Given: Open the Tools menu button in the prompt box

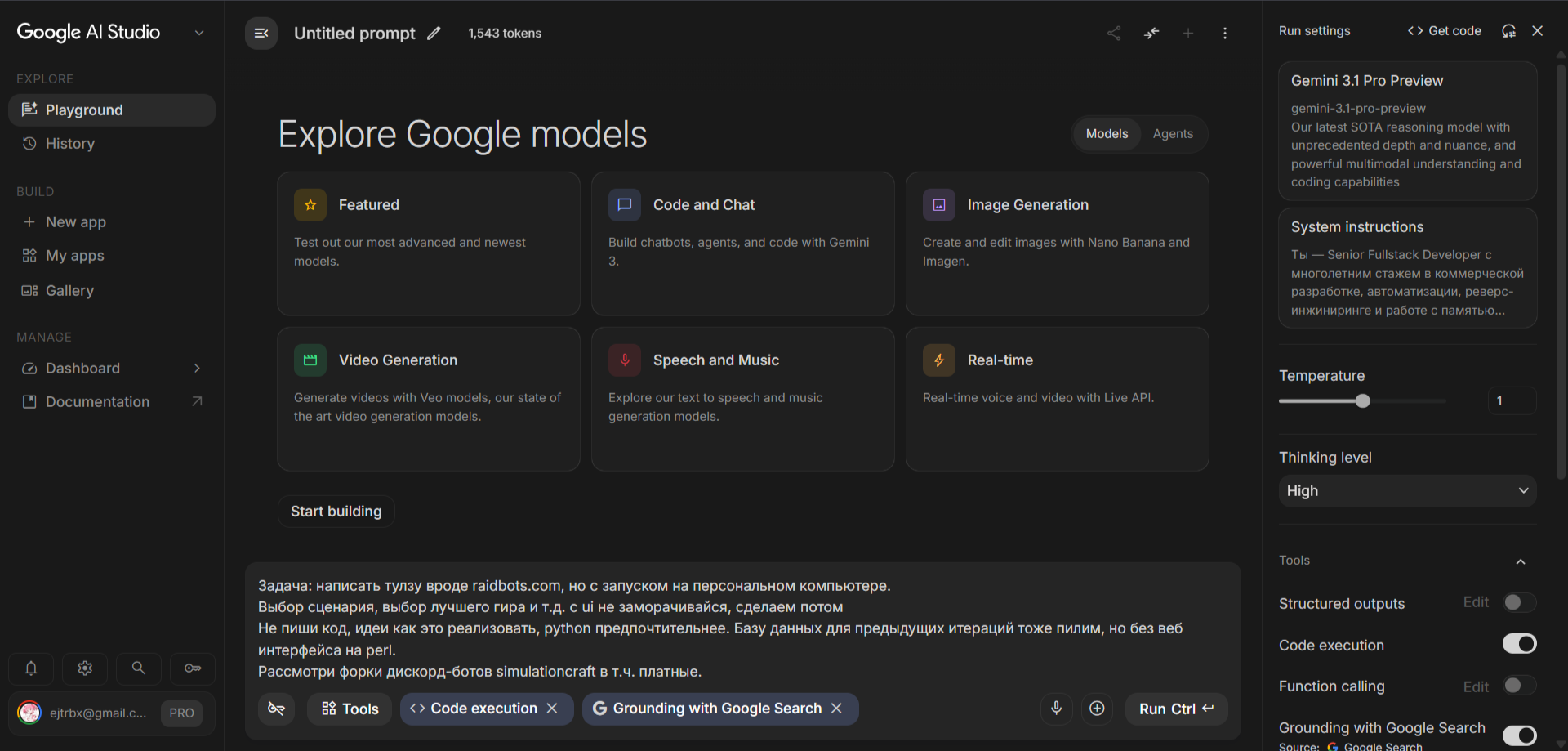Looking at the screenshot, I should pos(350,709).
